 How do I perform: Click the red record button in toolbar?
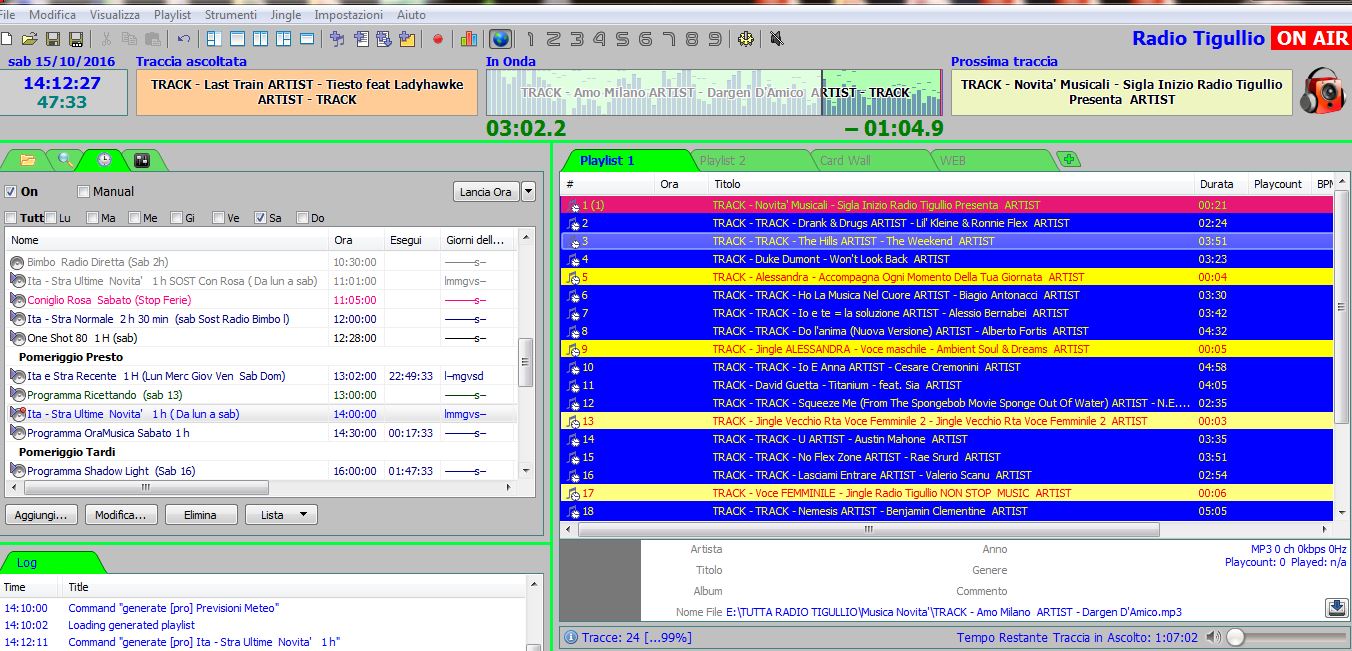point(438,39)
